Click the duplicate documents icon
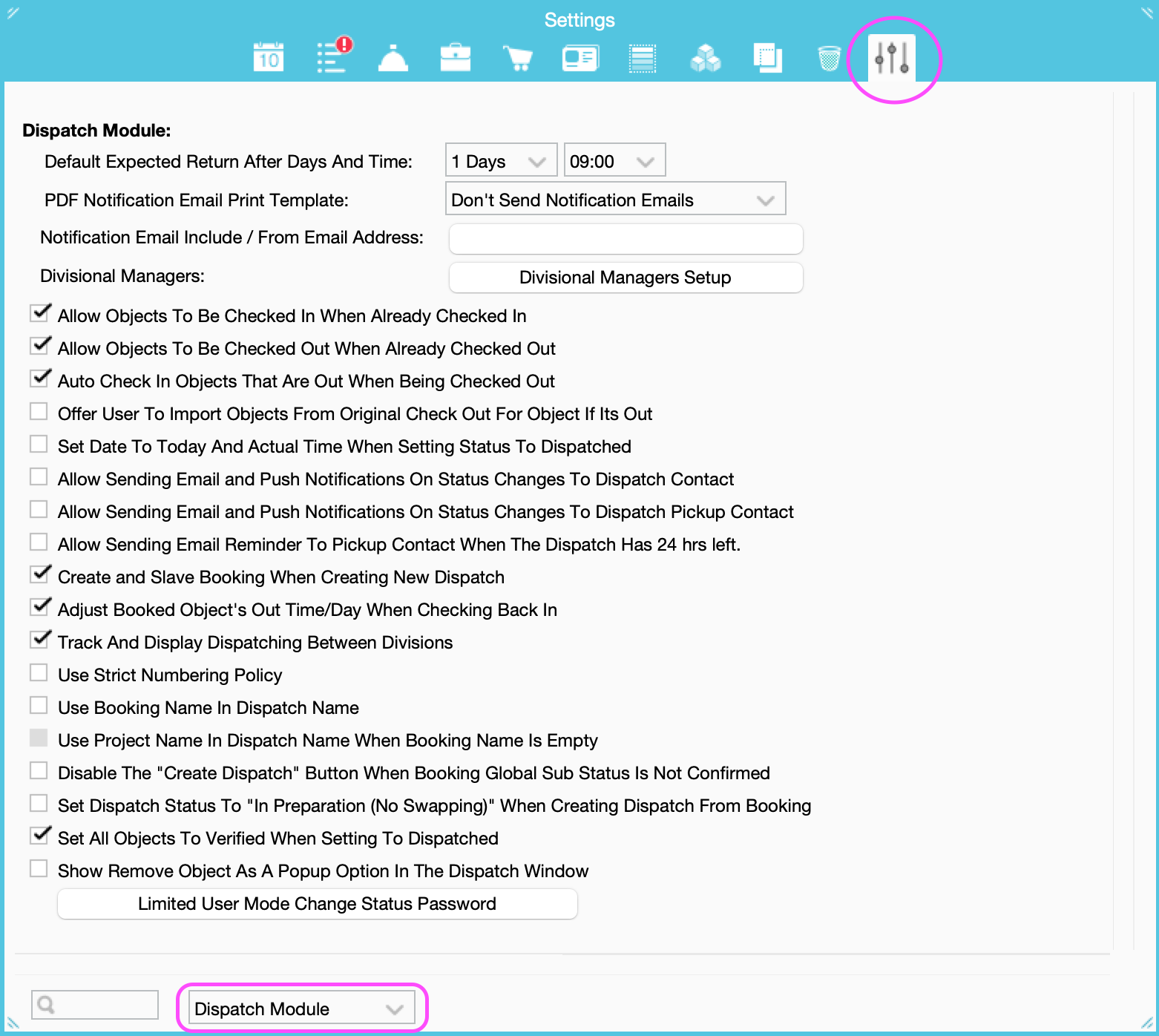Viewport: 1159px width, 1036px height. 767,57
